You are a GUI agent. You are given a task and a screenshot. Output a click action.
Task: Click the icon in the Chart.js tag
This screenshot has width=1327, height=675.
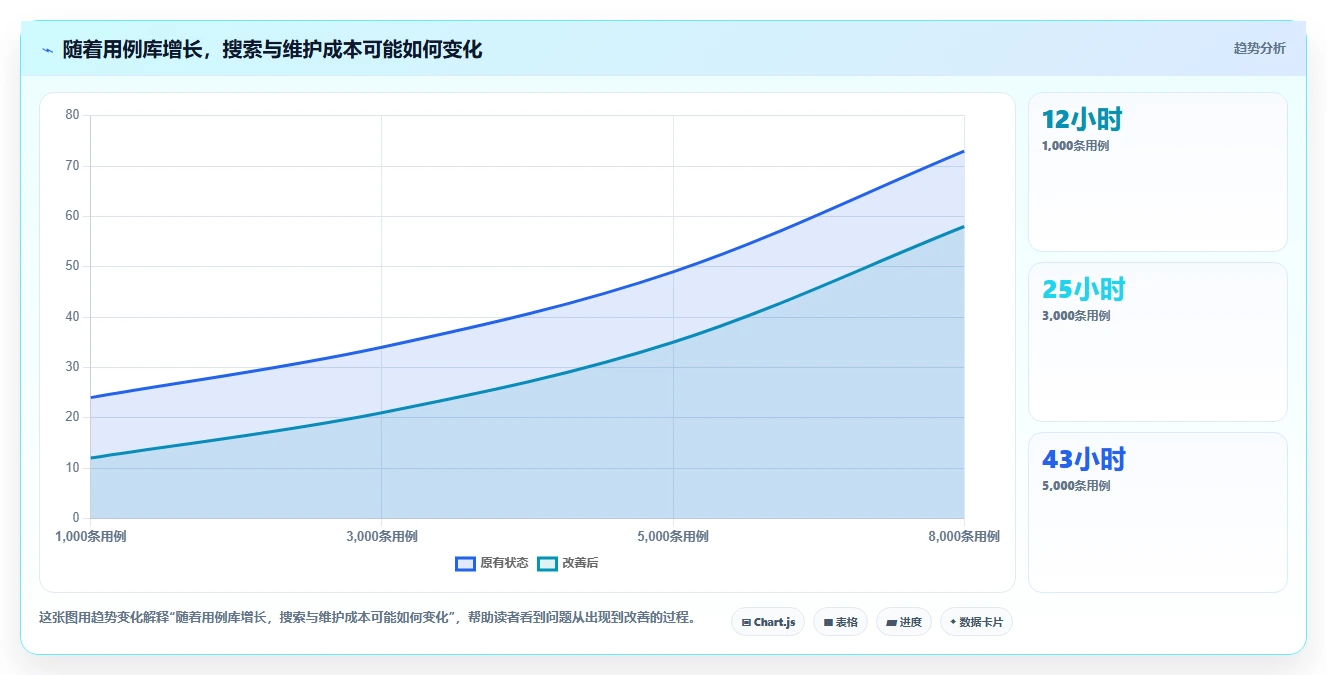[x=746, y=622]
